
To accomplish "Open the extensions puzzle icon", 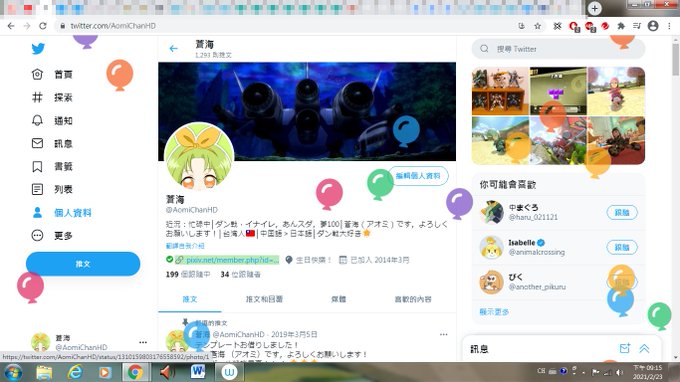I will click(621, 26).
